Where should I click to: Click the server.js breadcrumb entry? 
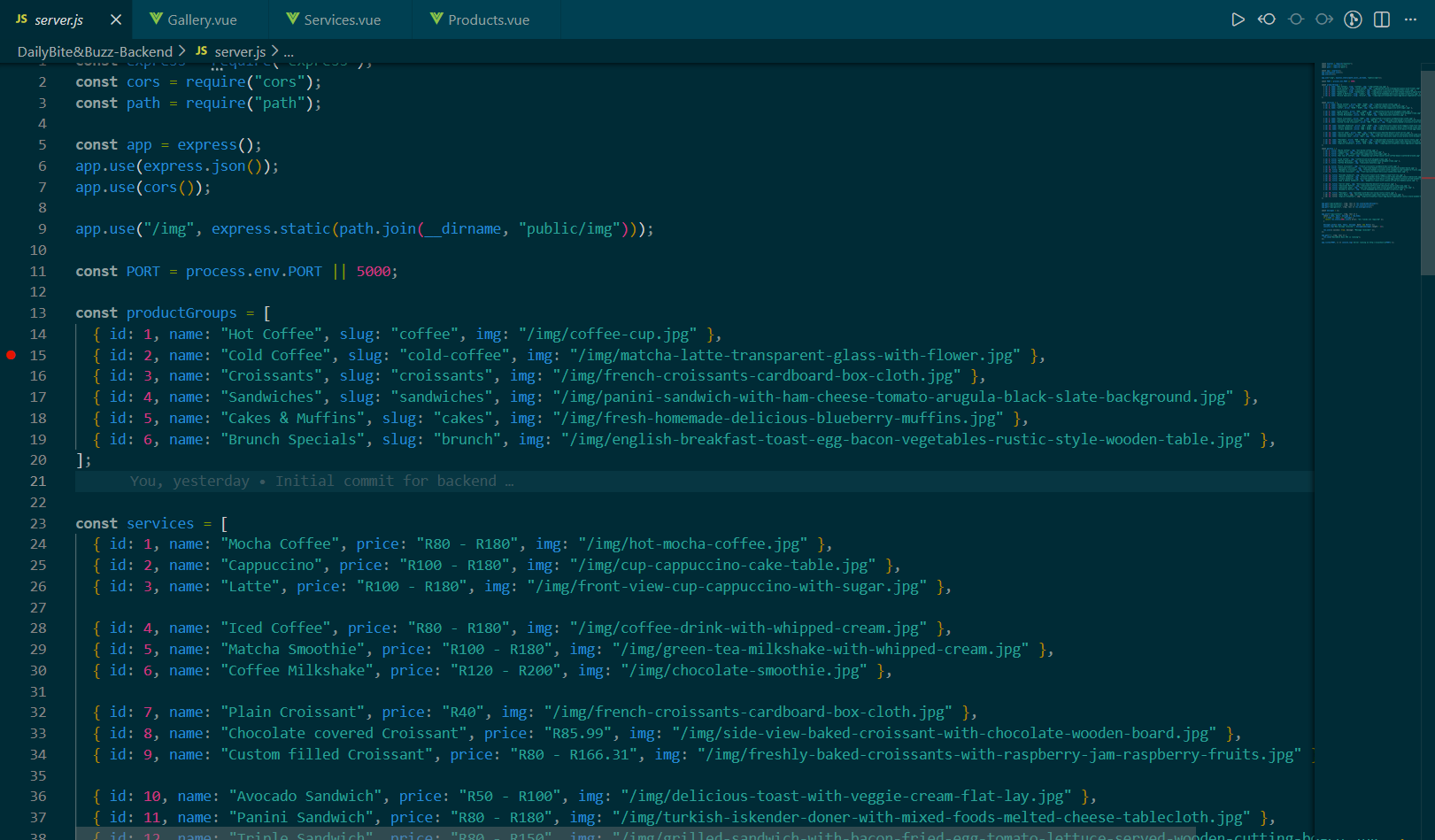239,51
